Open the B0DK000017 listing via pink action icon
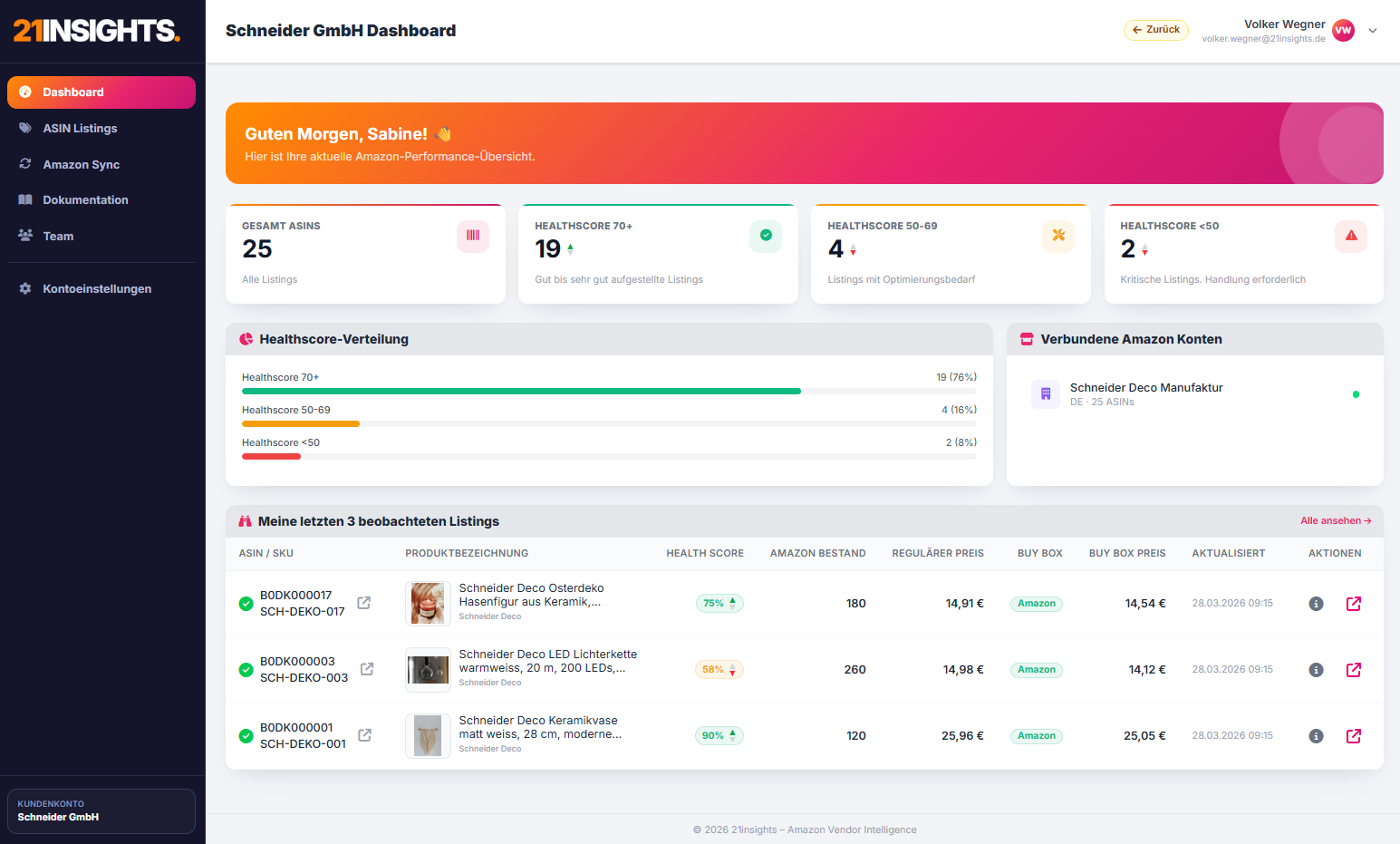This screenshot has width=1400, height=844. click(1354, 604)
